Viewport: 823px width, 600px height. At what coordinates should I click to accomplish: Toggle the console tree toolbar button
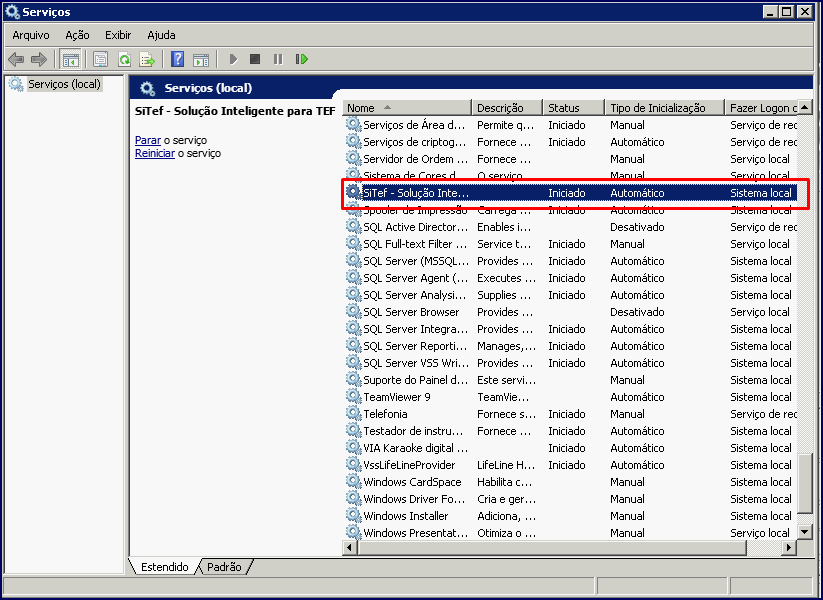click(x=70, y=59)
